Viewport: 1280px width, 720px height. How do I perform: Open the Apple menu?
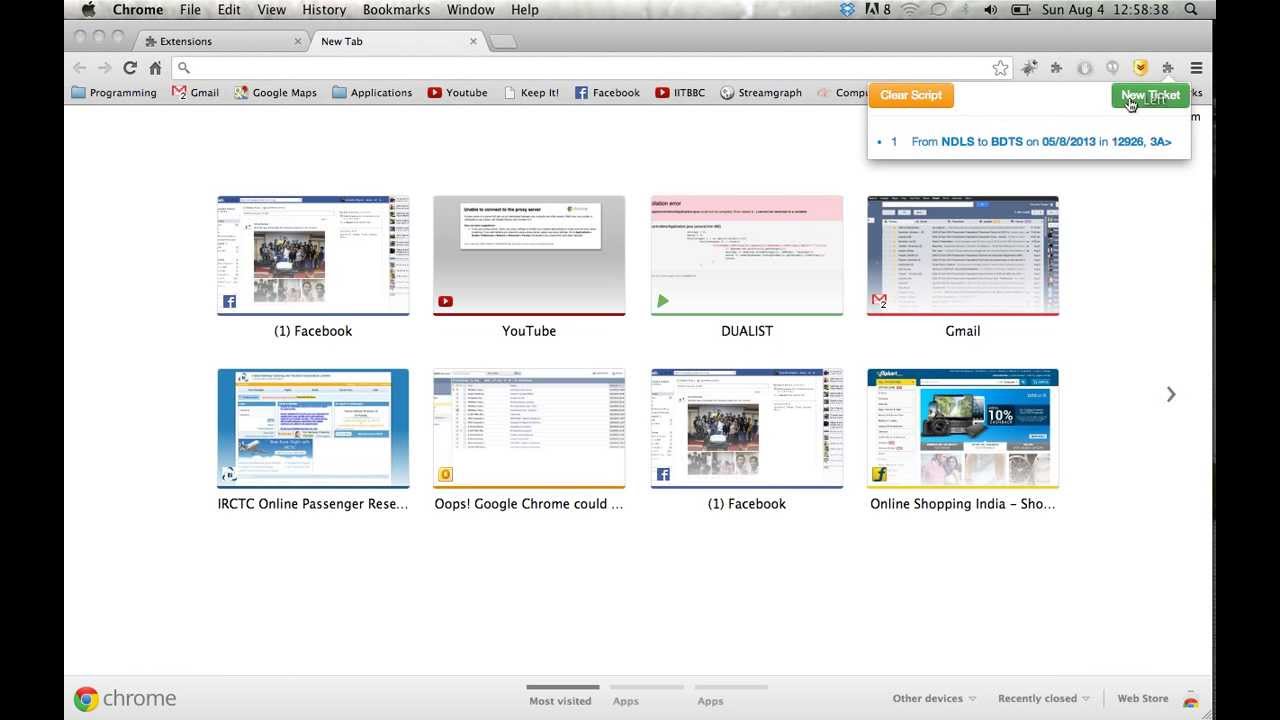point(88,10)
